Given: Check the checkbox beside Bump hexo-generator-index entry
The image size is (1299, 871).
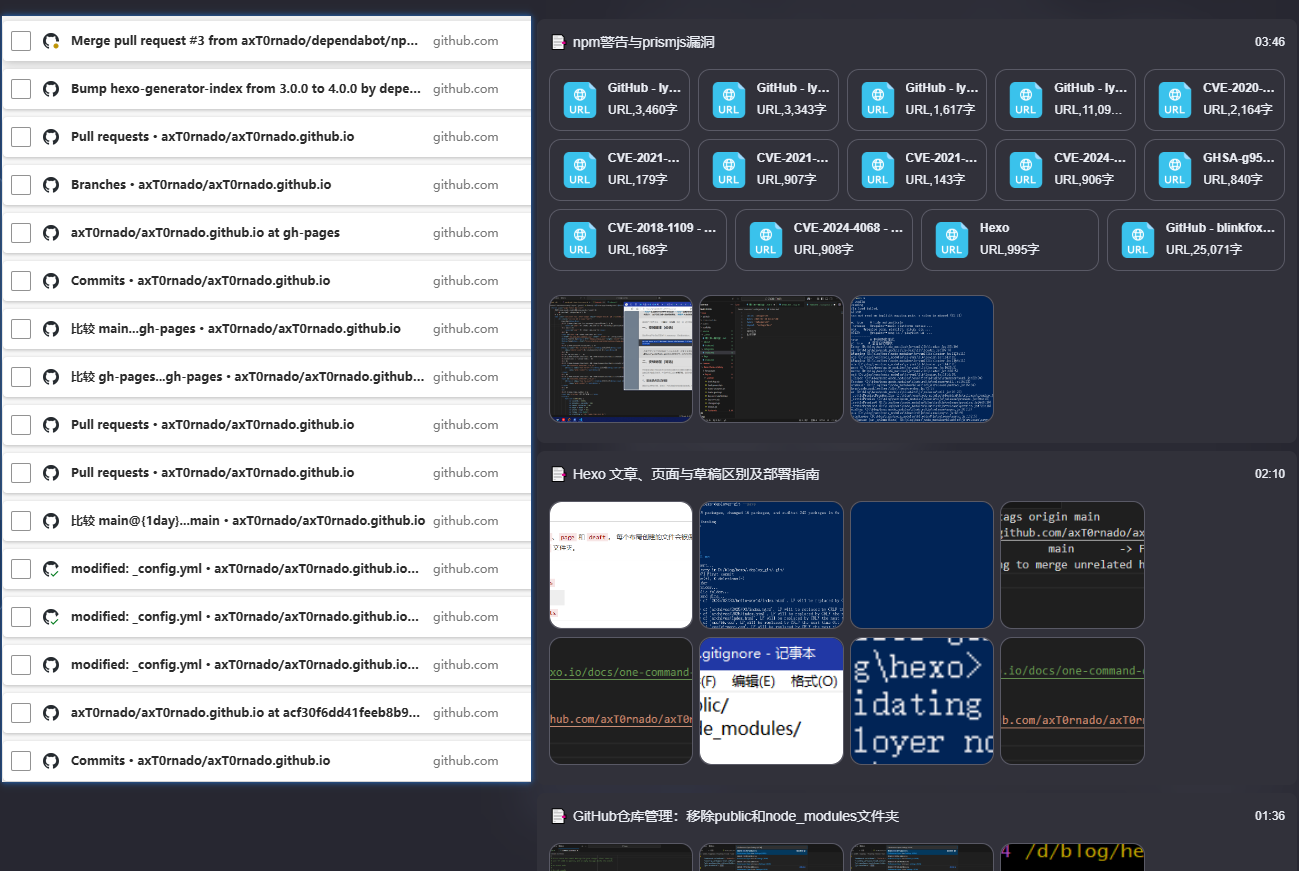Looking at the screenshot, I should 21,88.
